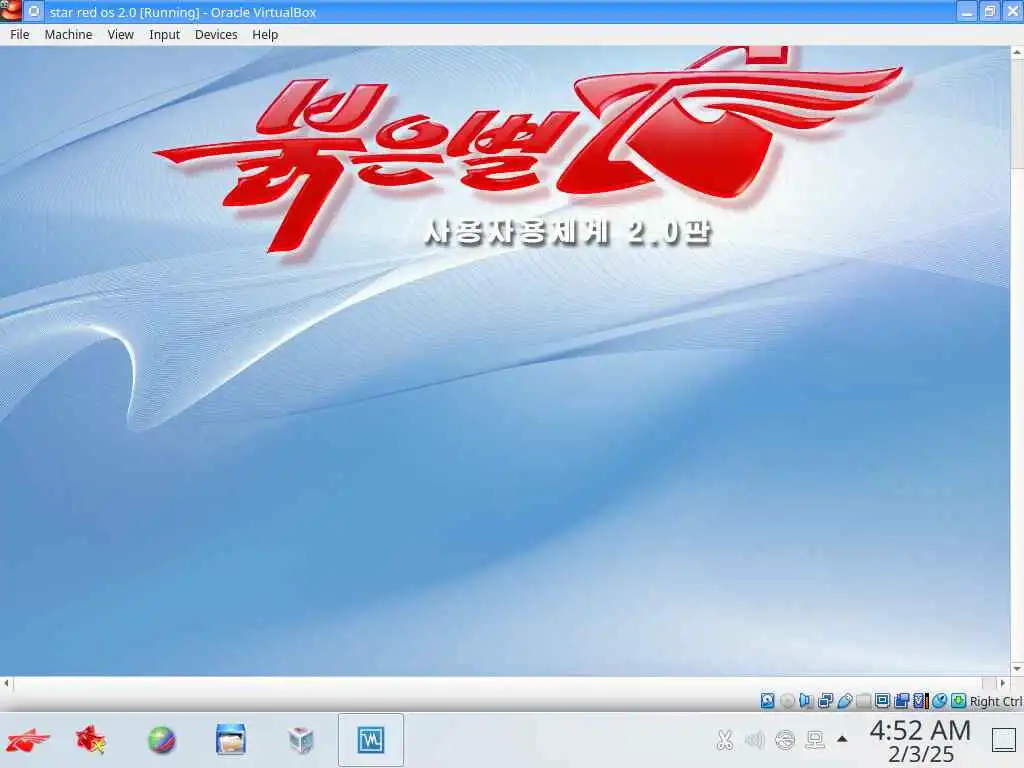1024x768 pixels.
Task: Open the Input menu
Action: point(165,35)
